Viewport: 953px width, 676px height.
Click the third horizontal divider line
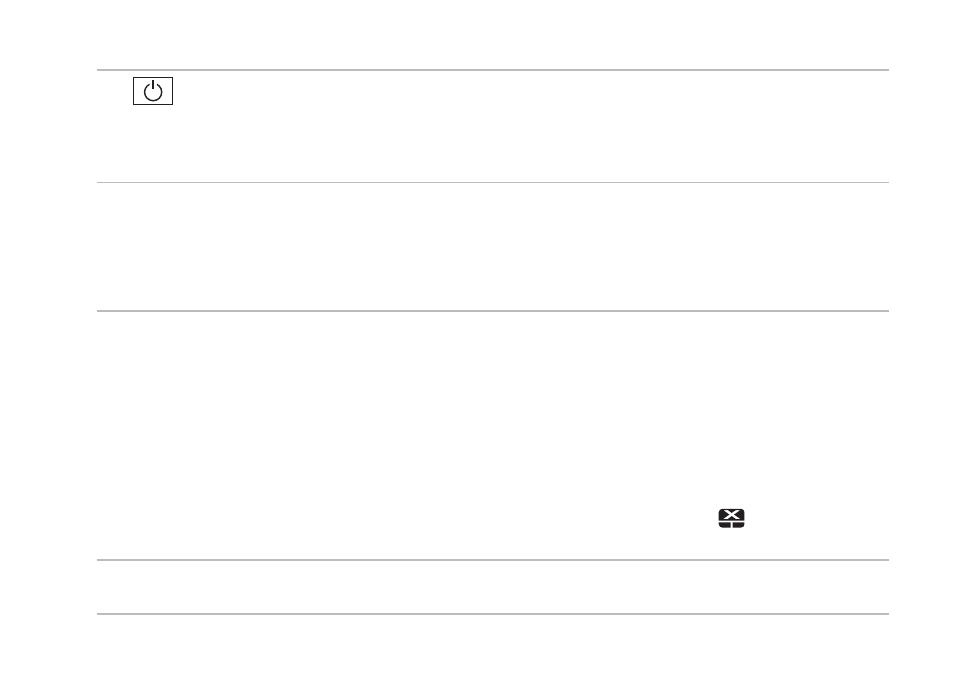pyautogui.click(x=493, y=311)
